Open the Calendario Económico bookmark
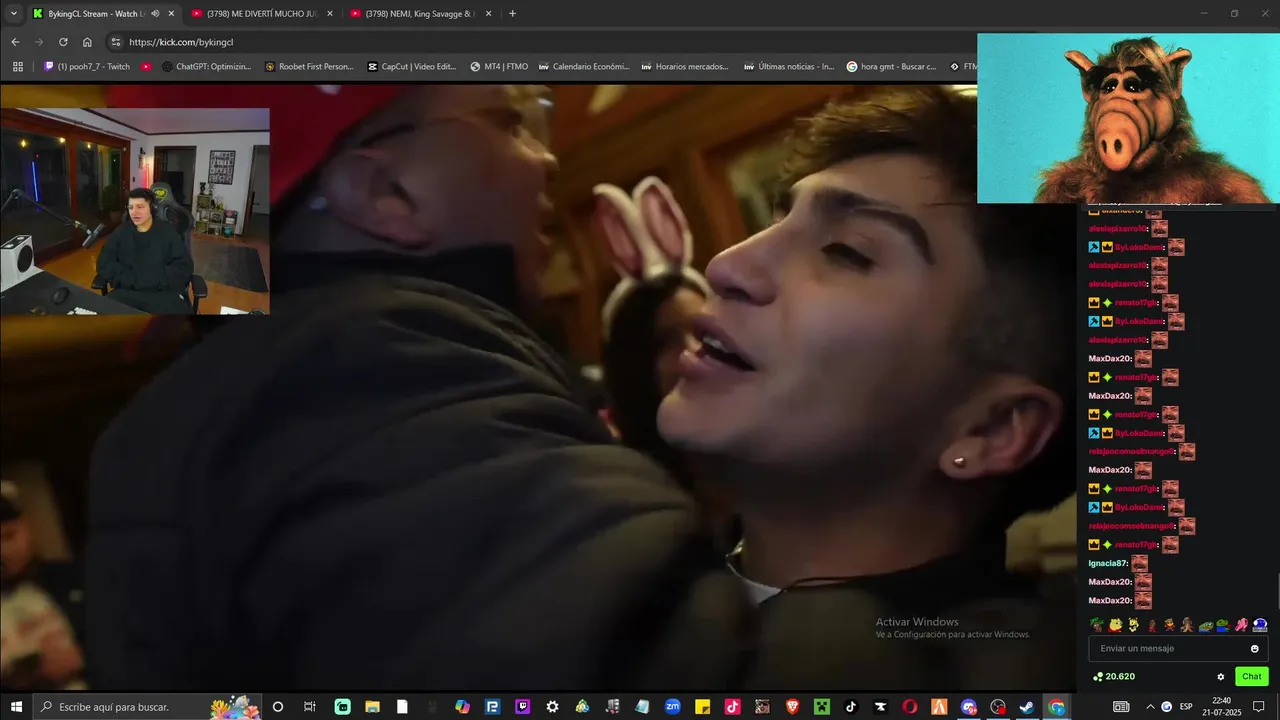Screen dimensions: 1280x720 point(583,67)
